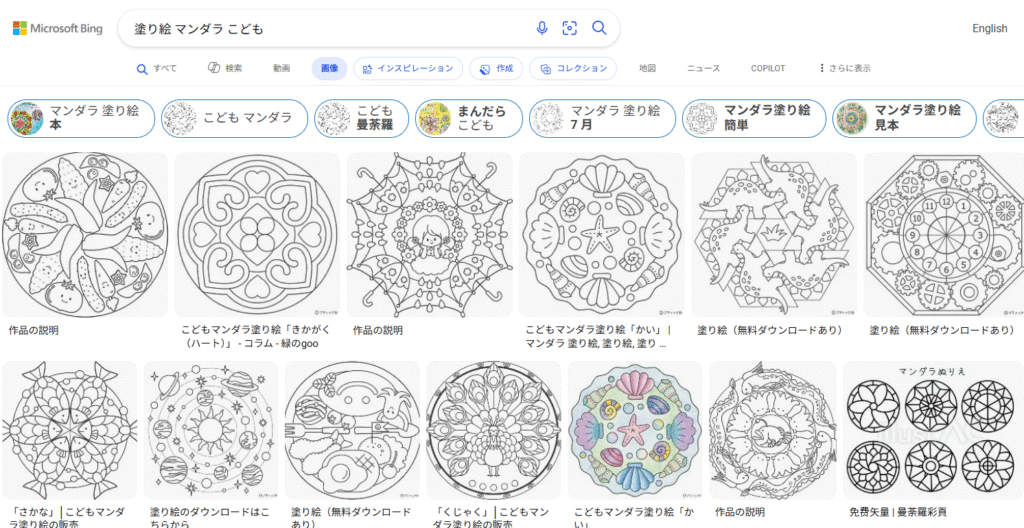Open the 作成 image creator tab
This screenshot has height=528, width=1024.
[x=496, y=68]
